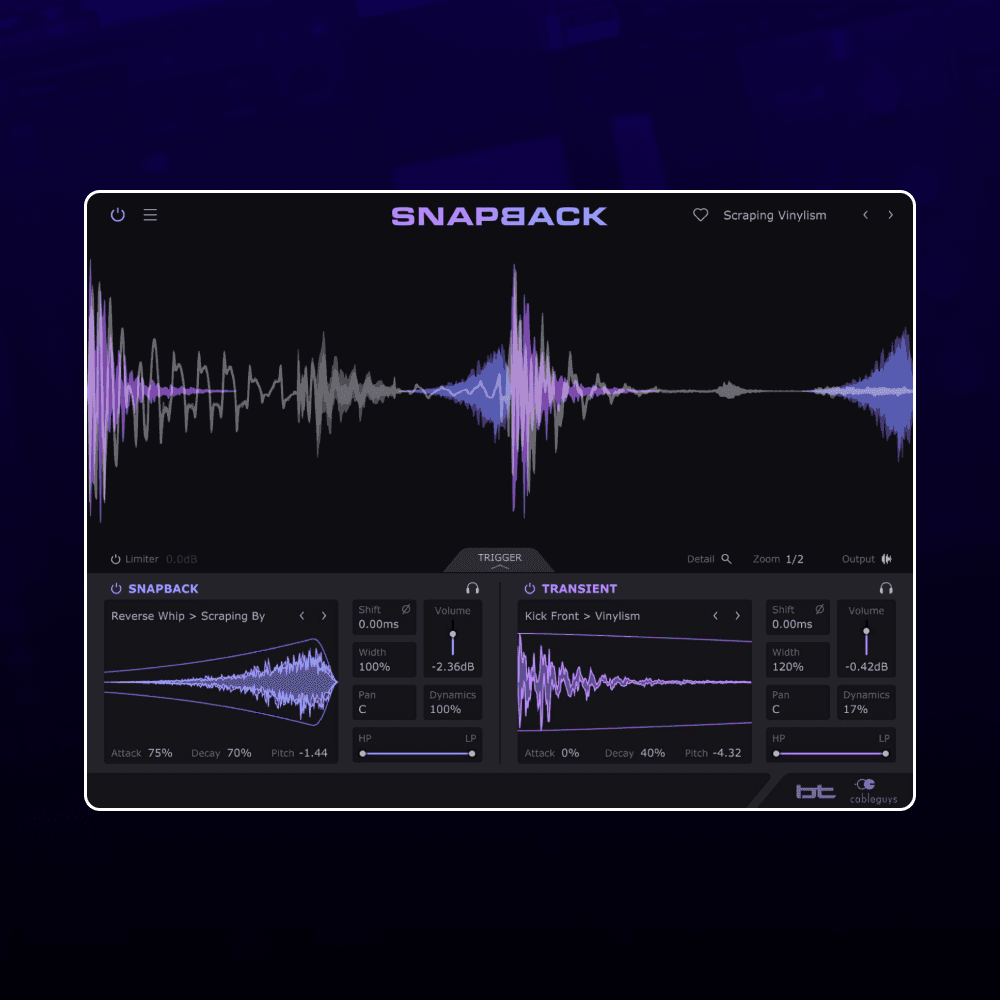Click the Snapback Pan C field
This screenshot has height=1000, width=1000.
[384, 702]
